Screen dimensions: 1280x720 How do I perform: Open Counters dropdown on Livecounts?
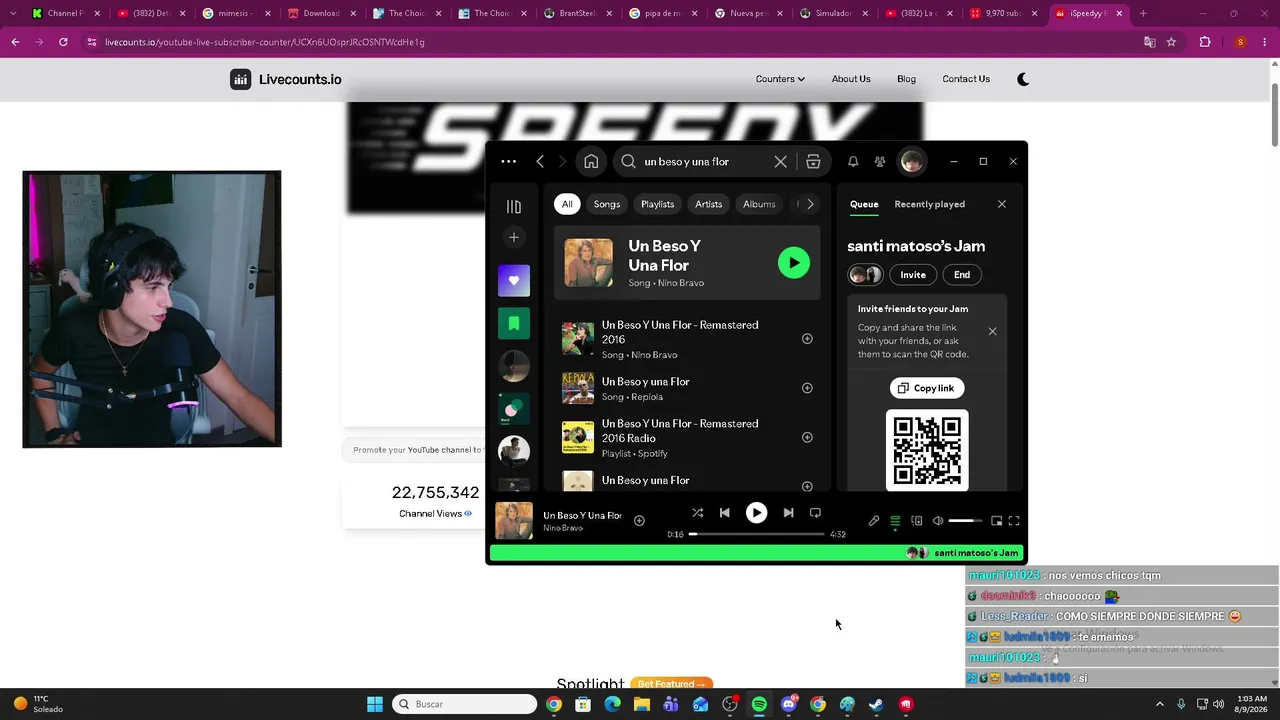coord(780,79)
